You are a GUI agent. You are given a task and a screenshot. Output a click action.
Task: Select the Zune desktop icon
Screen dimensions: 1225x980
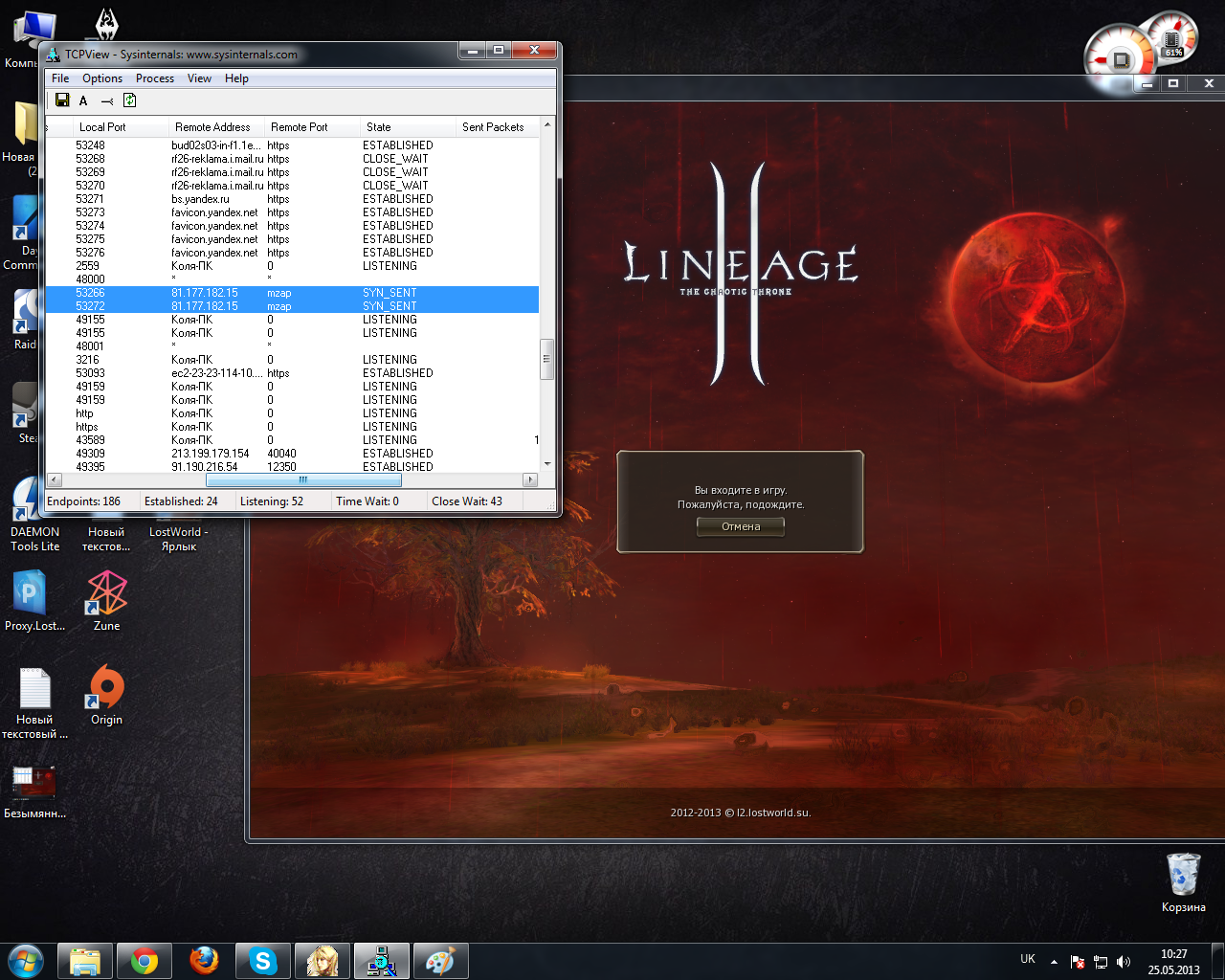click(107, 601)
